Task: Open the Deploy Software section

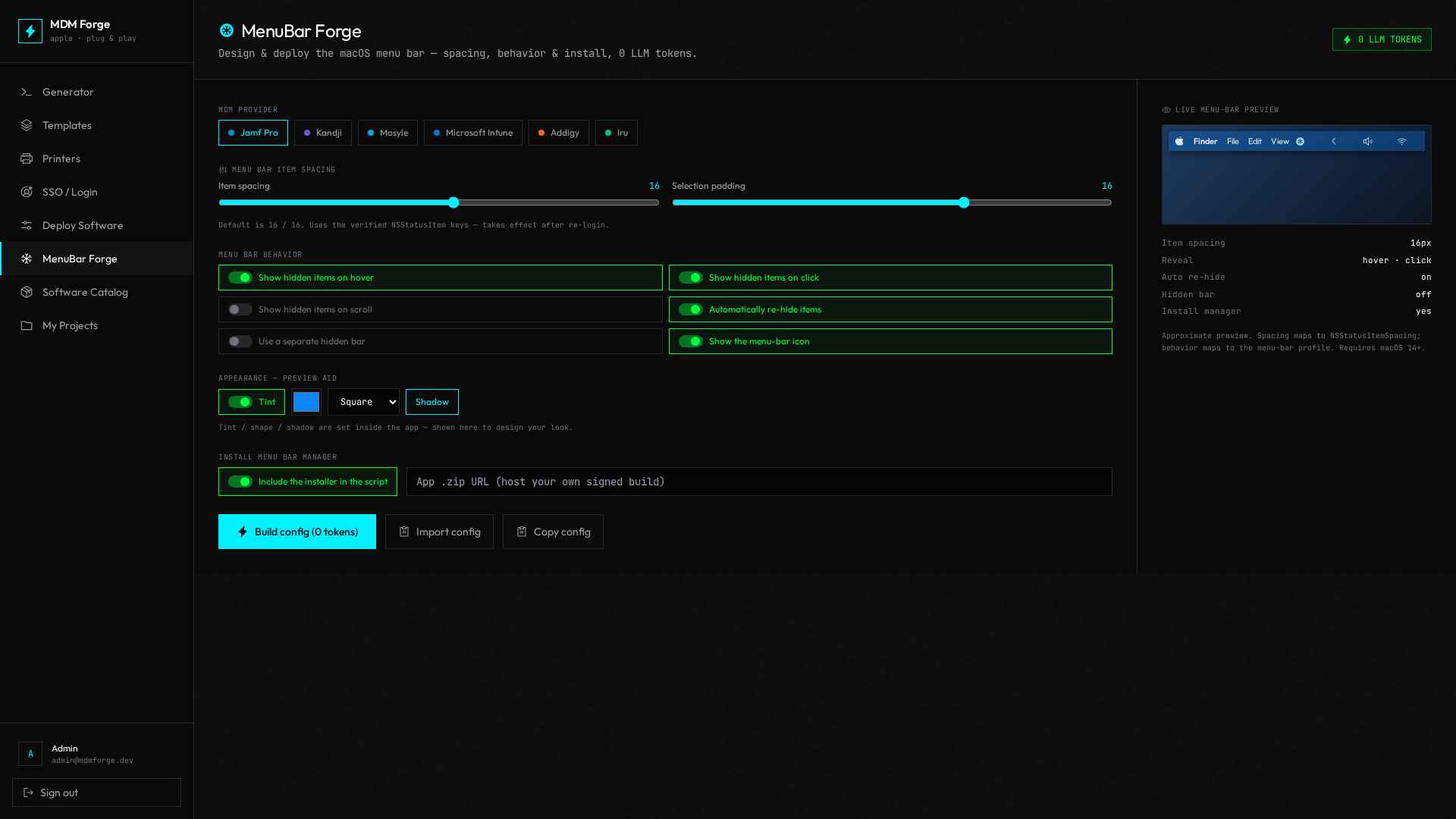Action: pos(97,225)
